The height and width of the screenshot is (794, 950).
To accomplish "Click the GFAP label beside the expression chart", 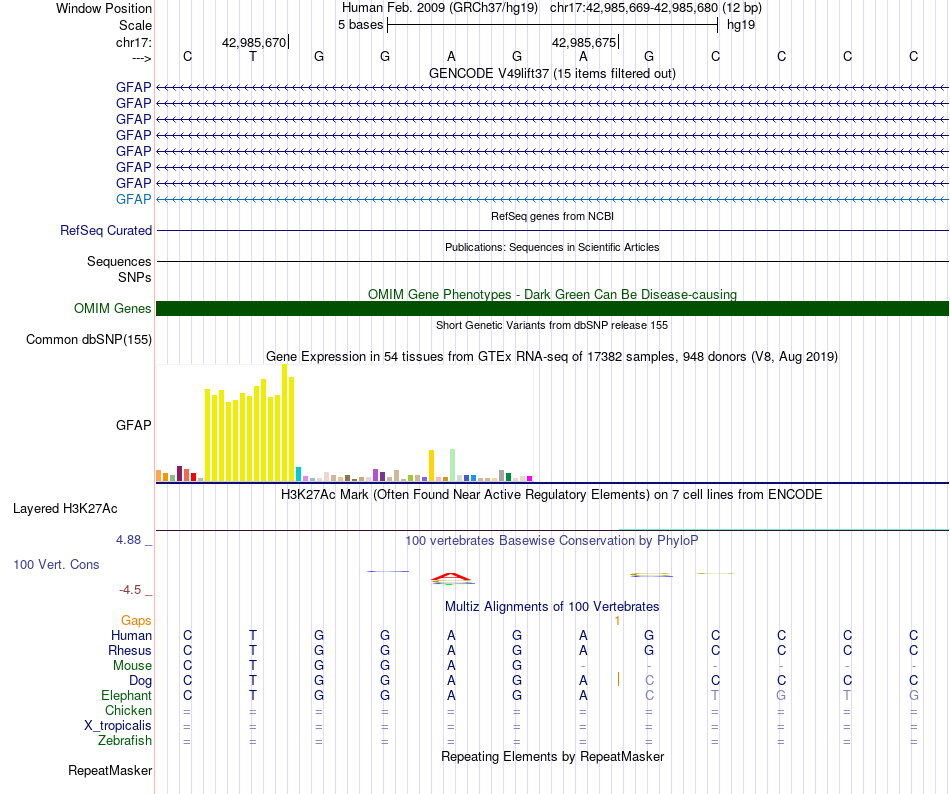I will click(133, 425).
